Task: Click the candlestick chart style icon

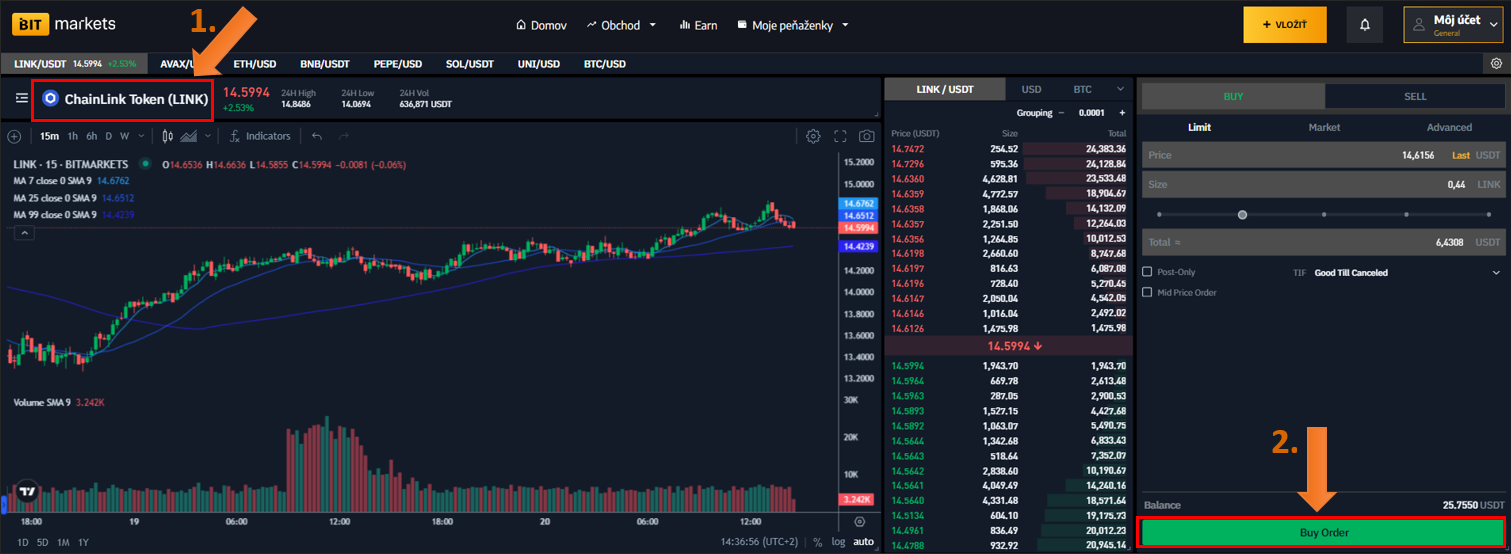Action: click(x=167, y=136)
